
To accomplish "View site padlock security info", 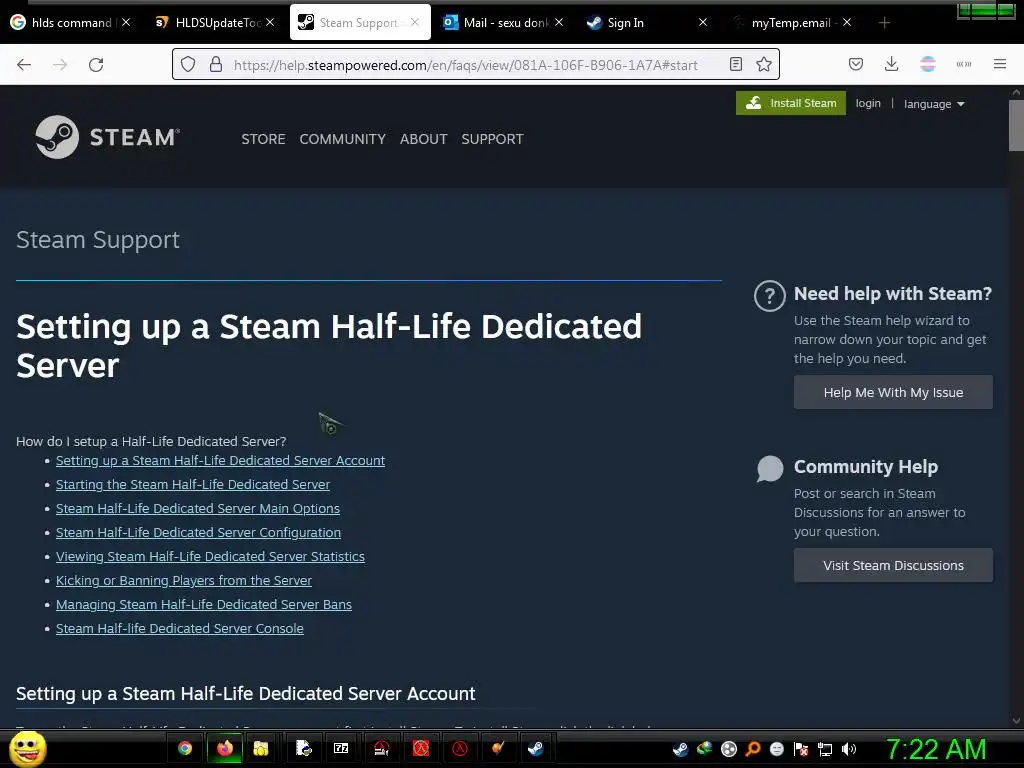I will (x=216, y=64).
